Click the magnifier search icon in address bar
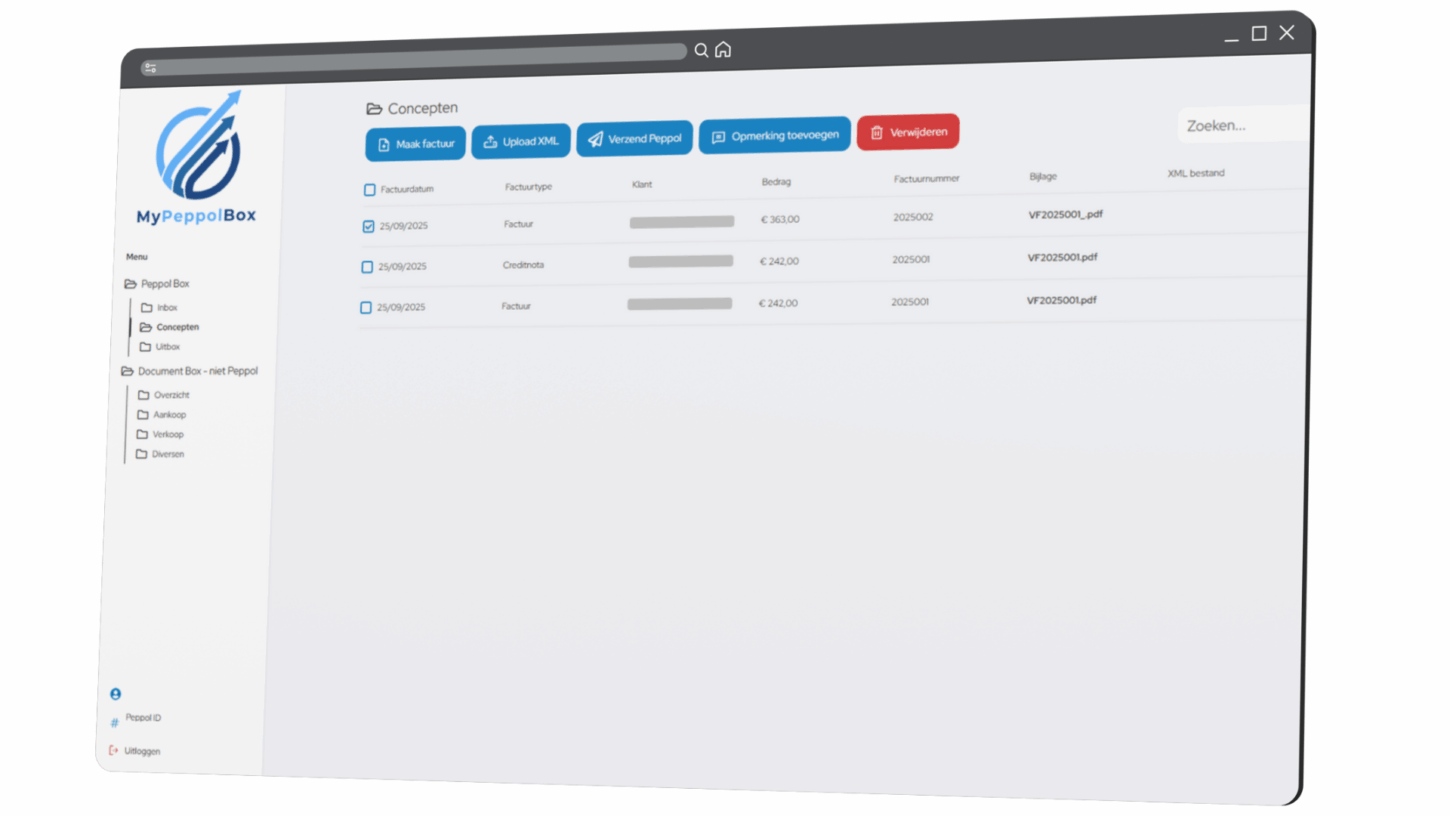 [x=701, y=50]
